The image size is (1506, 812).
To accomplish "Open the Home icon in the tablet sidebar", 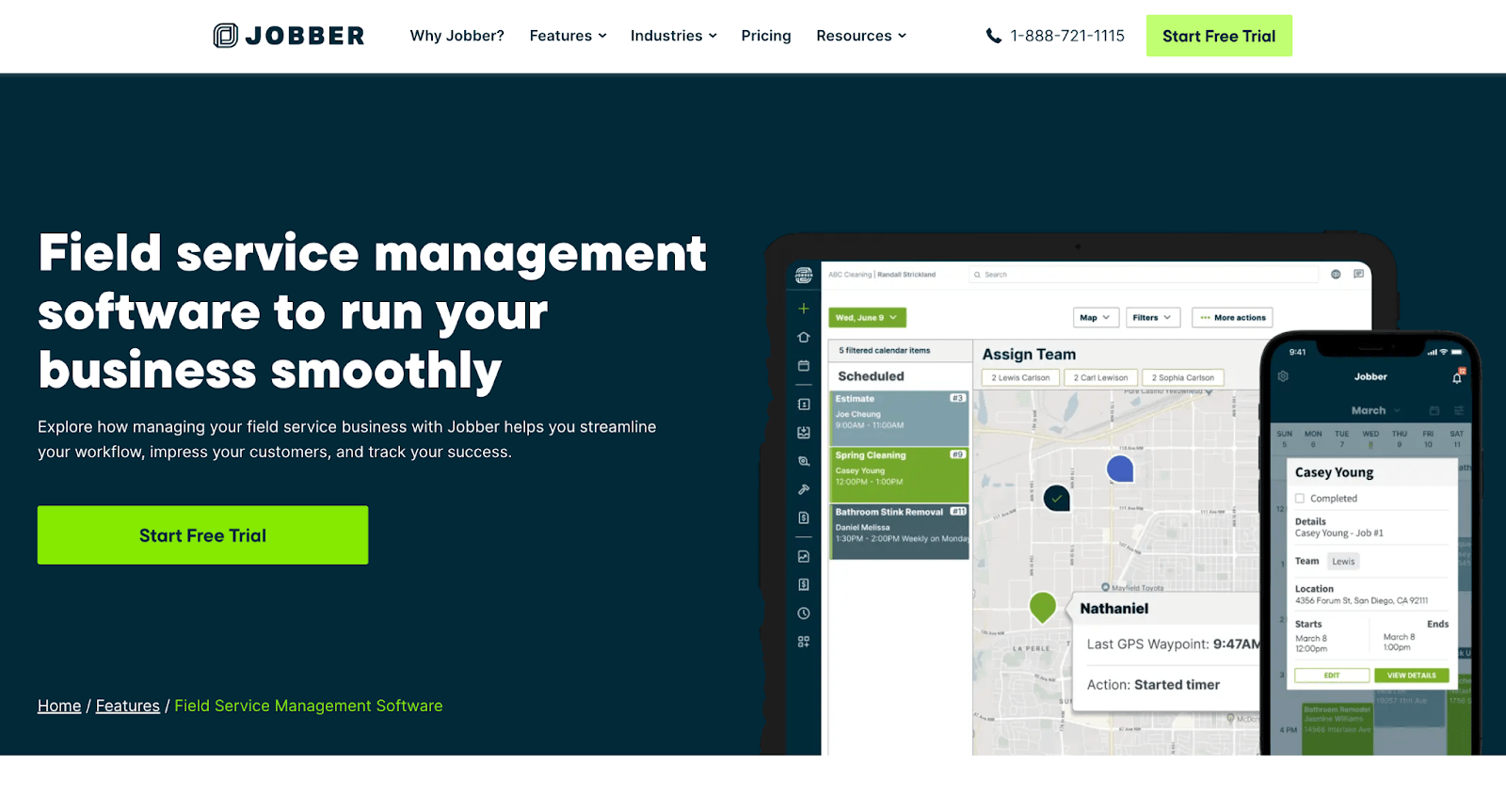I will click(x=804, y=337).
